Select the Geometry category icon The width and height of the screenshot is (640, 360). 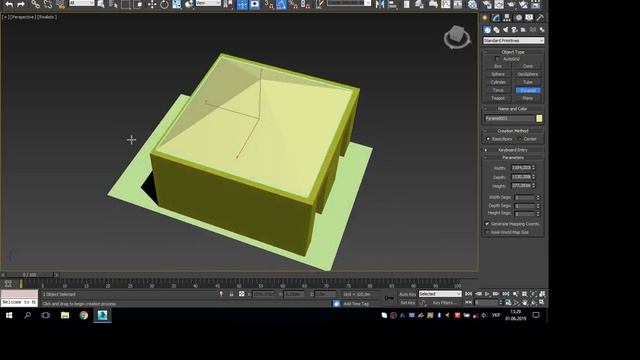point(487,30)
